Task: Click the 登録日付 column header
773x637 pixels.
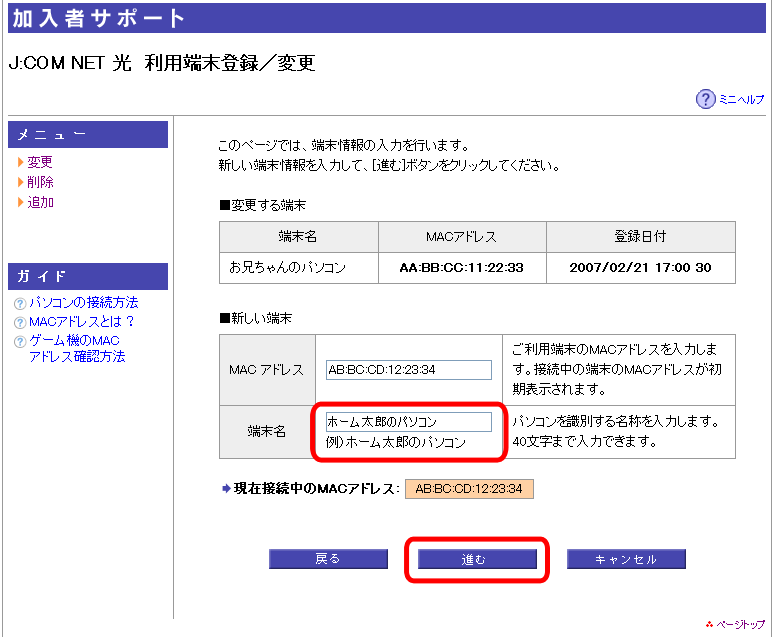Action: click(x=640, y=237)
